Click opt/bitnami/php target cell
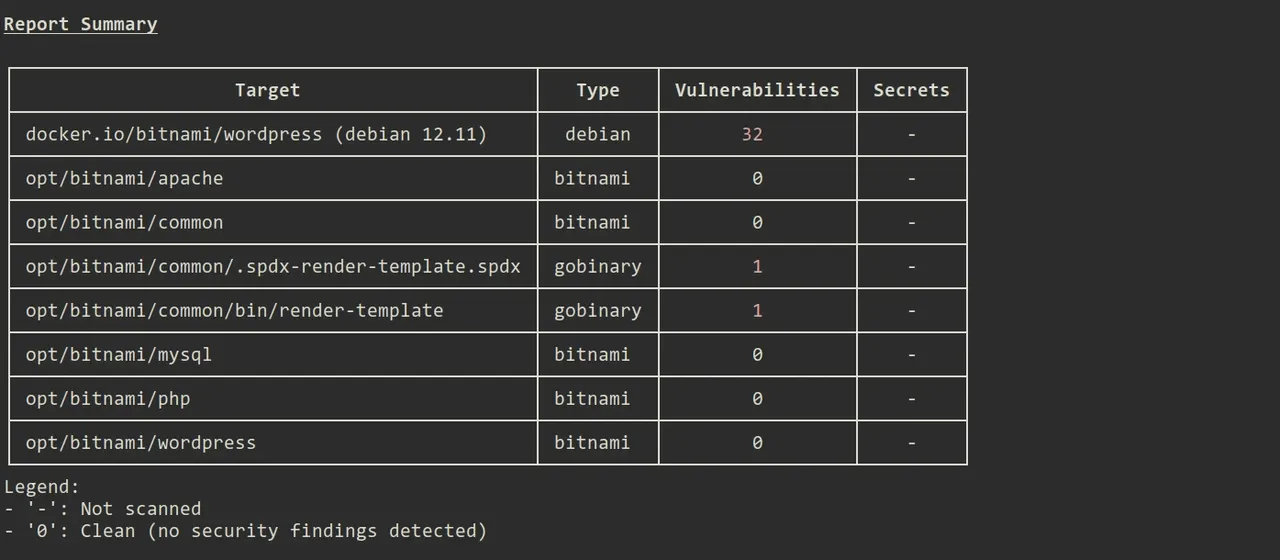 click(x=107, y=398)
